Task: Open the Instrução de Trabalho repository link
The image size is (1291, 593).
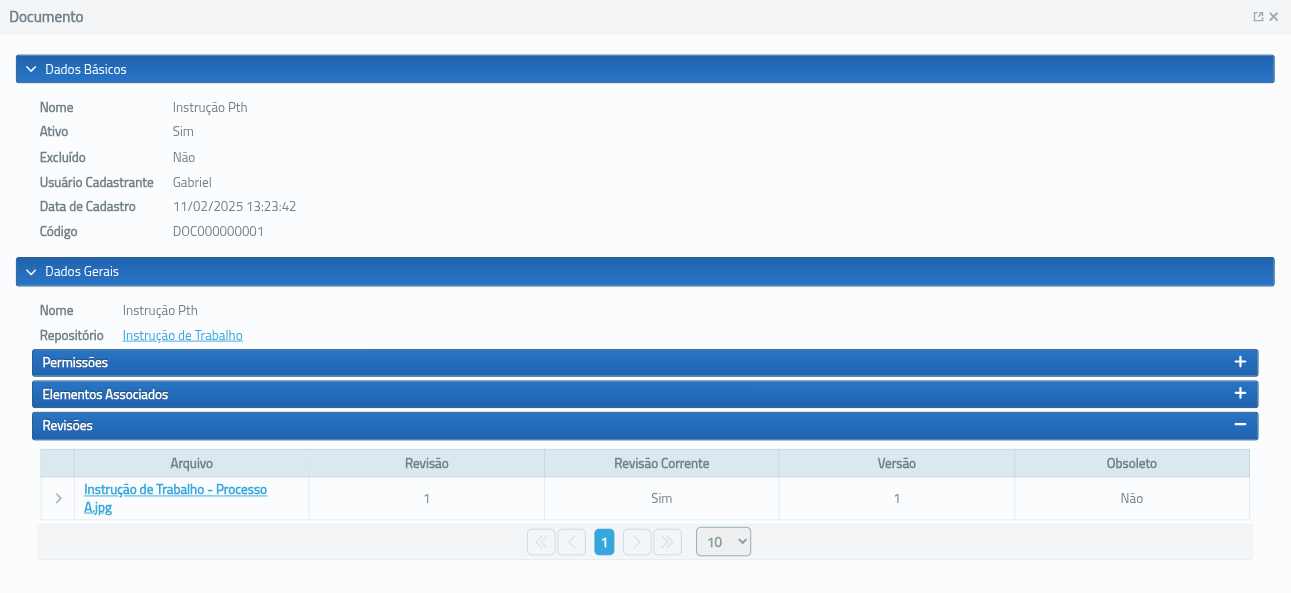Action: coord(182,336)
